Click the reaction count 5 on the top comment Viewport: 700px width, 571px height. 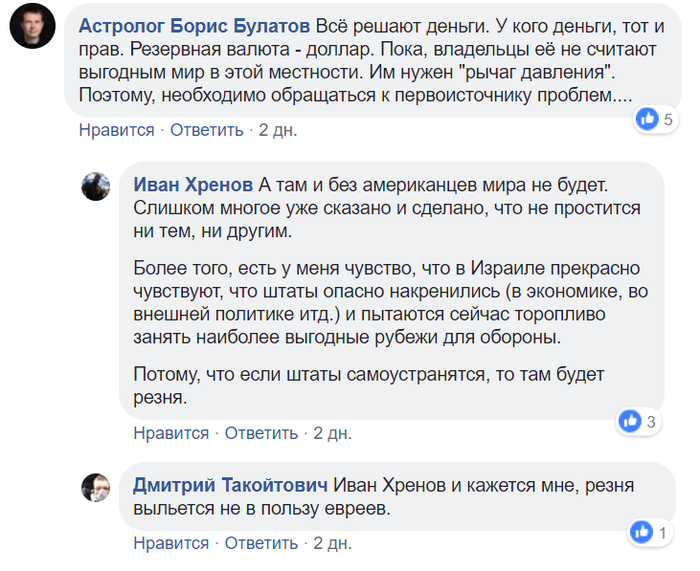669,119
